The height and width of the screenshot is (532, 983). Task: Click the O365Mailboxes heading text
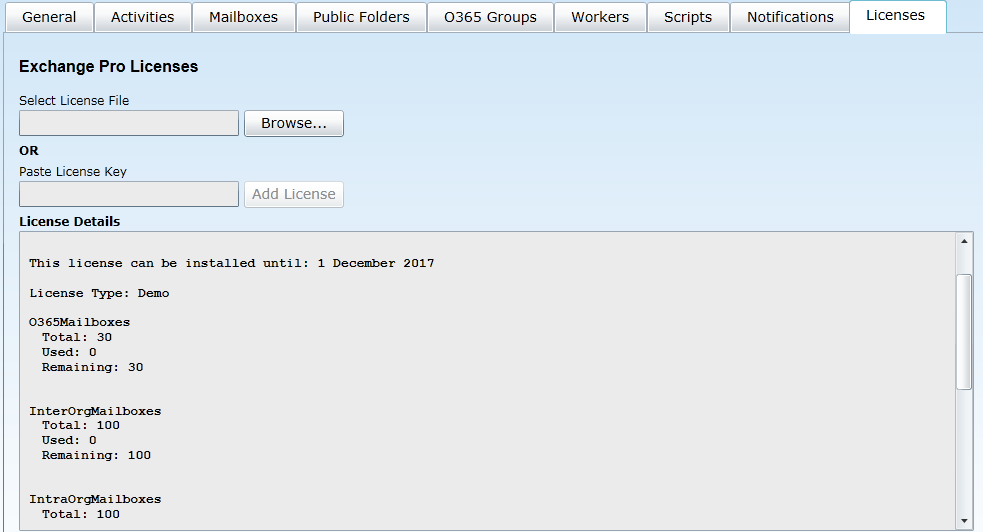point(80,322)
